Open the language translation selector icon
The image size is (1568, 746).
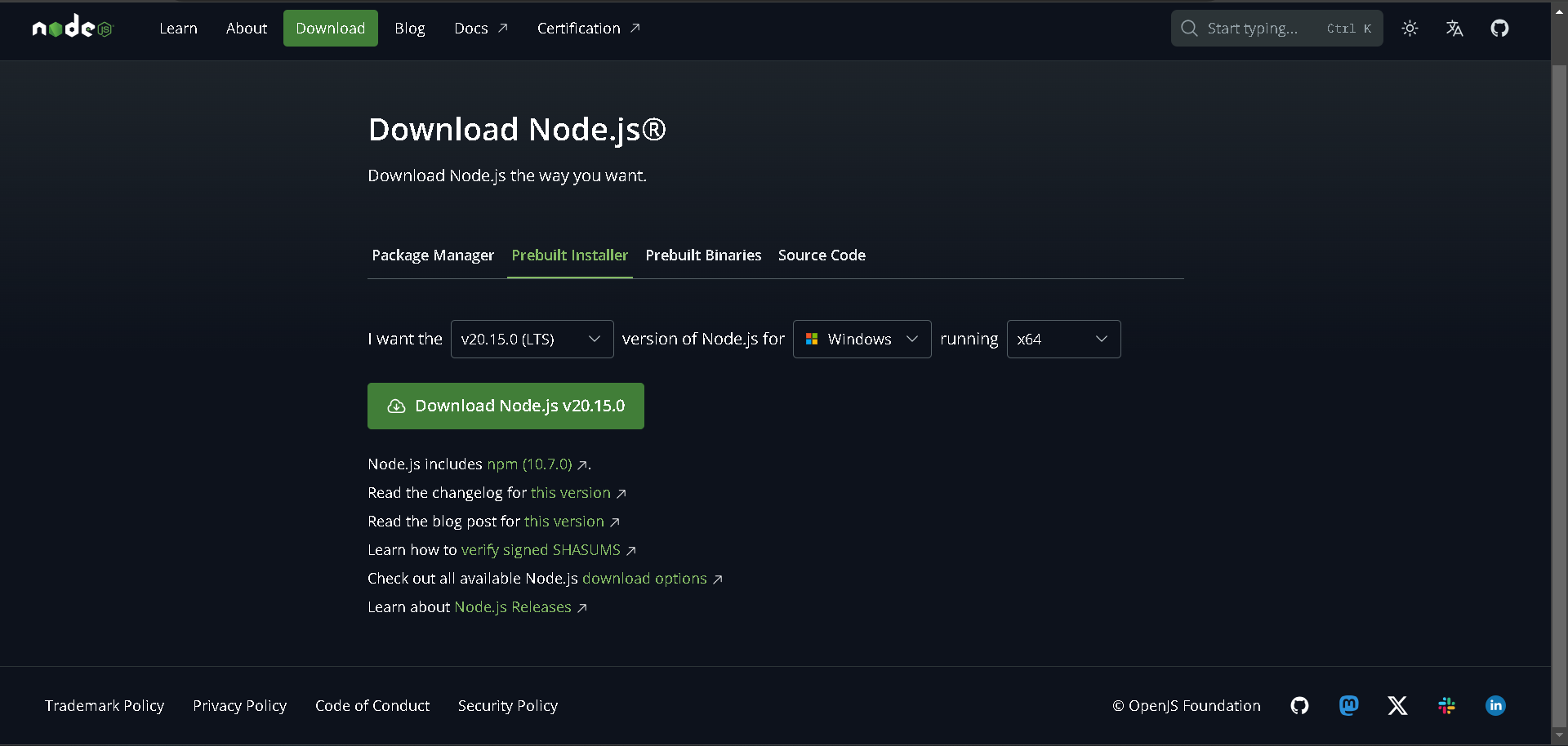(1454, 29)
